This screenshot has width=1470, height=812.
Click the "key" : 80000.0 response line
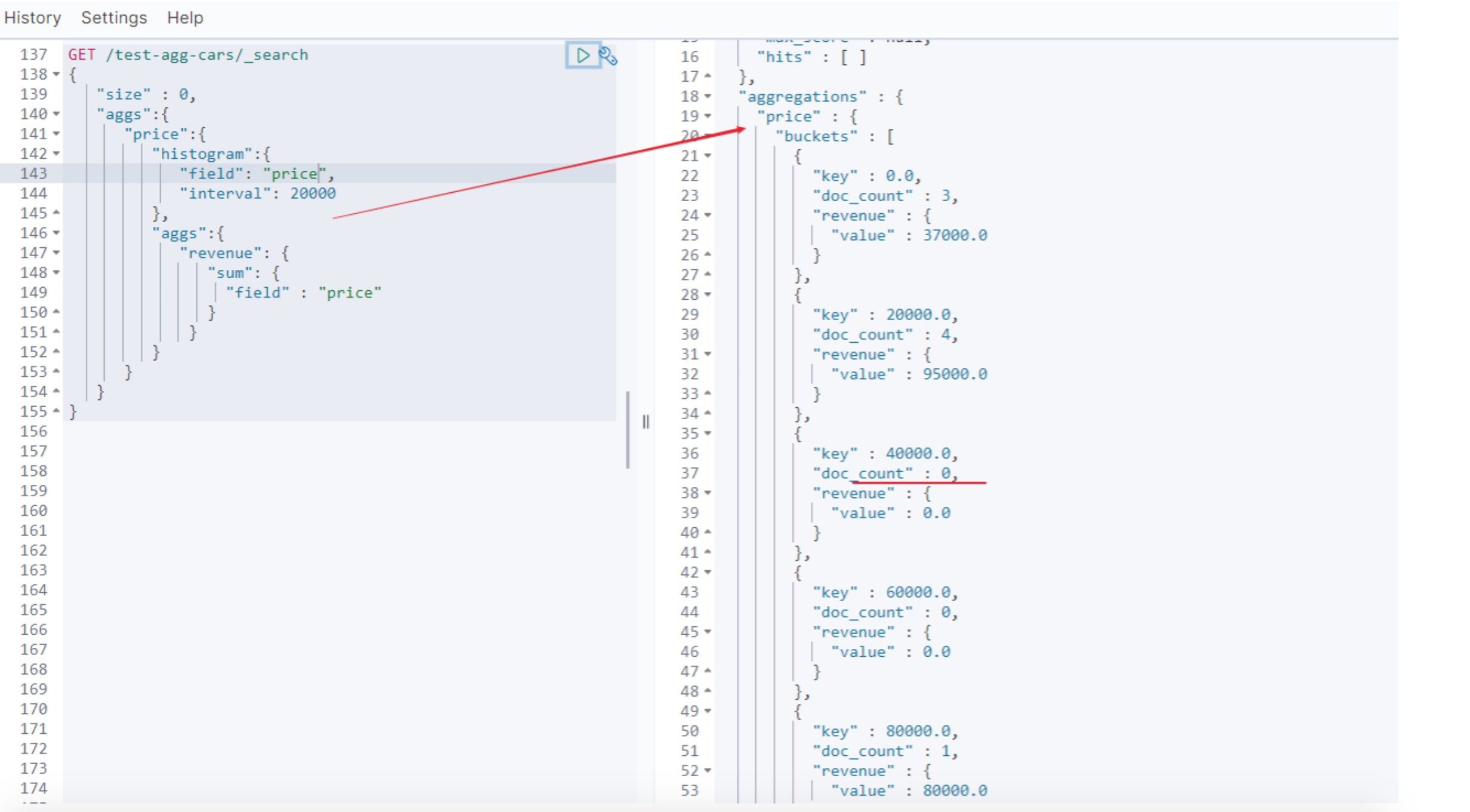[x=885, y=731]
